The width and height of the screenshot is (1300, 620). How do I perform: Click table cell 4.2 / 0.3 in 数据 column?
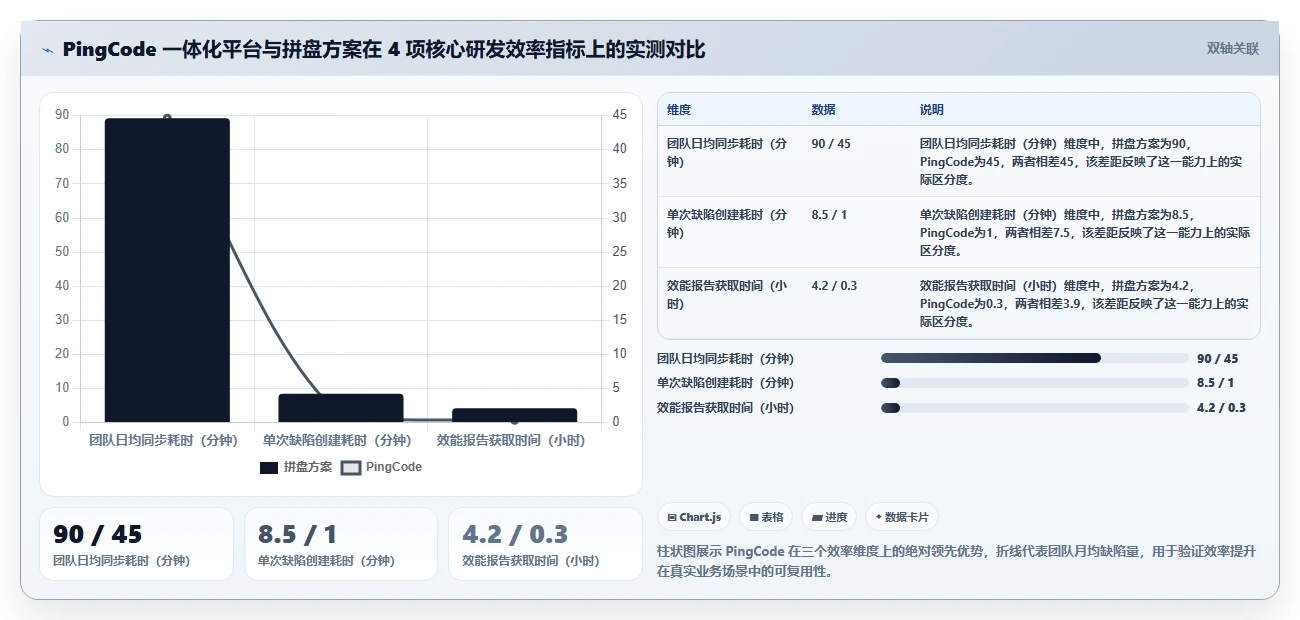pos(834,286)
